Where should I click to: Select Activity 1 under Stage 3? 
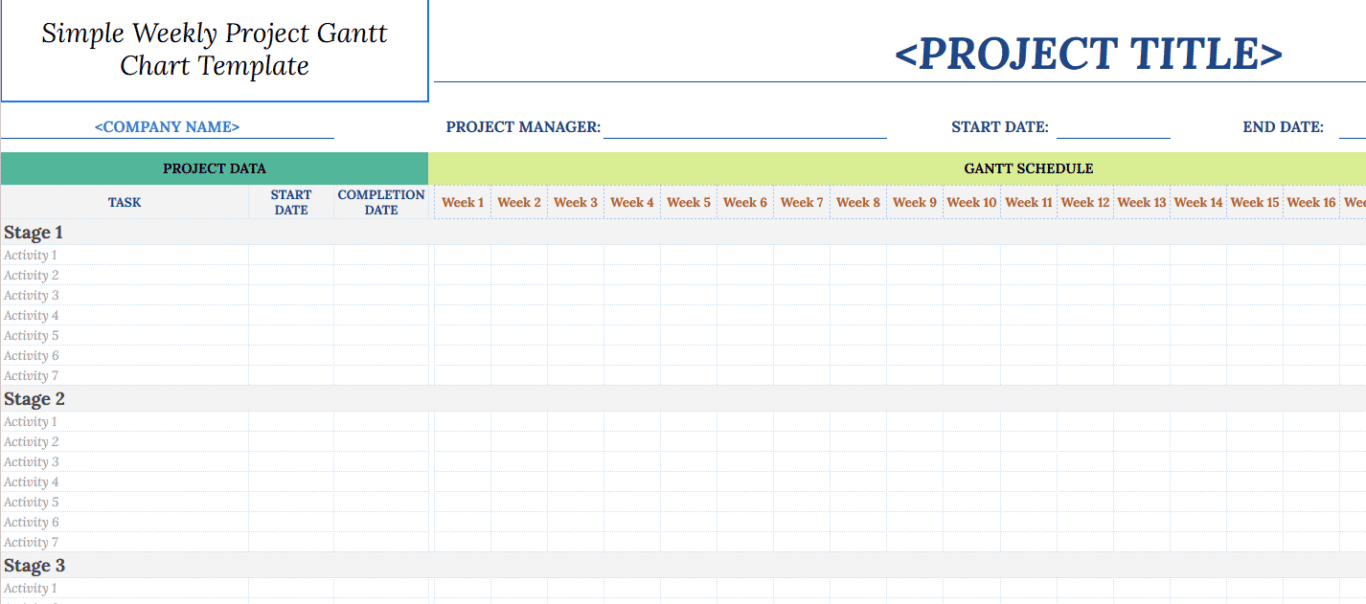coord(30,588)
